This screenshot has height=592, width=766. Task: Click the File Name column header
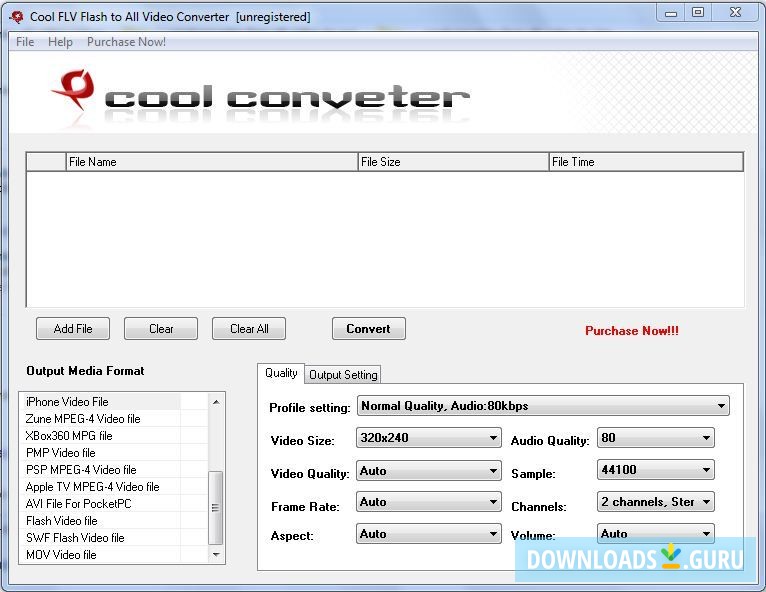pos(212,162)
